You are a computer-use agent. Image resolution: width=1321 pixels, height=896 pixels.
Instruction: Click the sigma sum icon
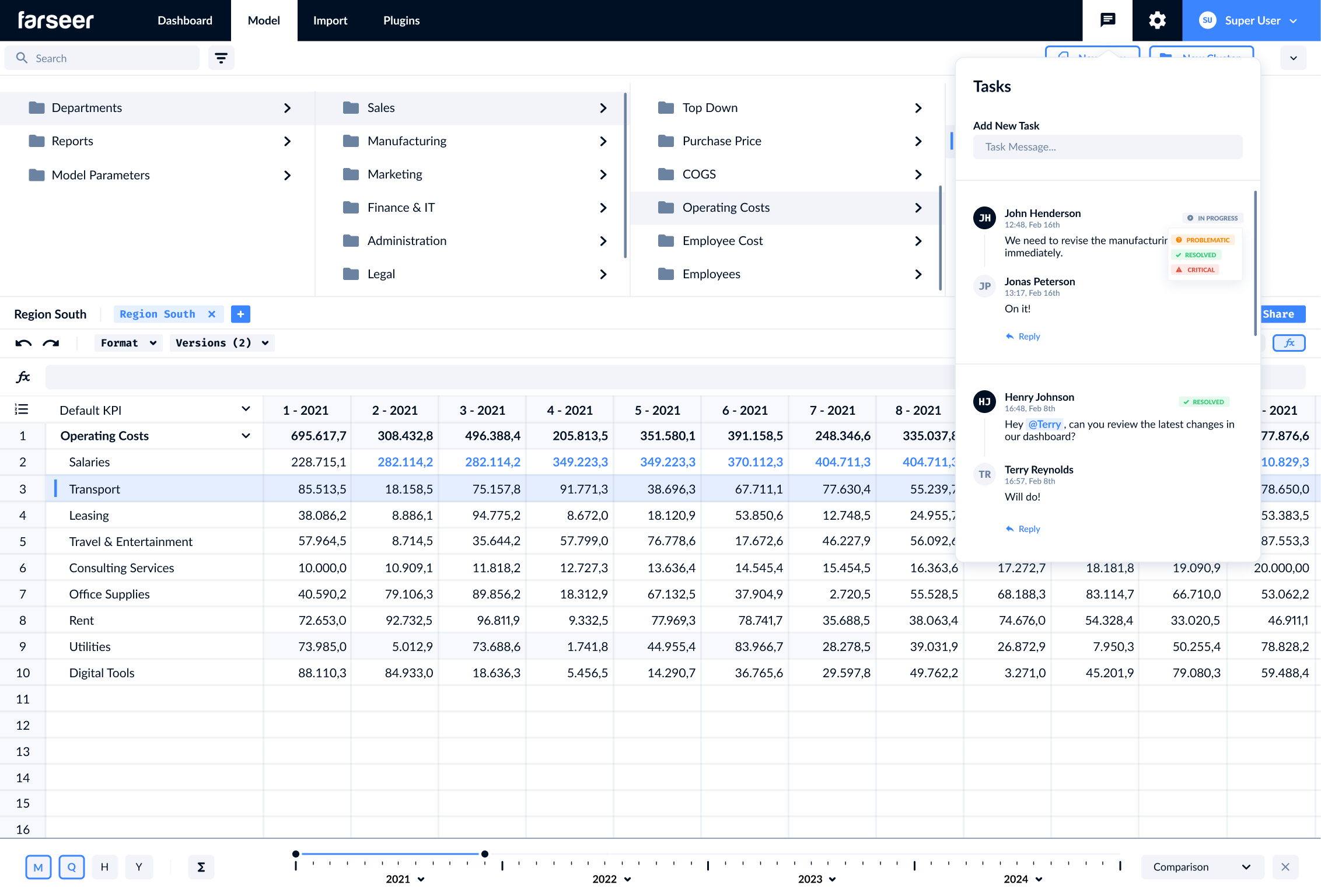pyautogui.click(x=201, y=867)
